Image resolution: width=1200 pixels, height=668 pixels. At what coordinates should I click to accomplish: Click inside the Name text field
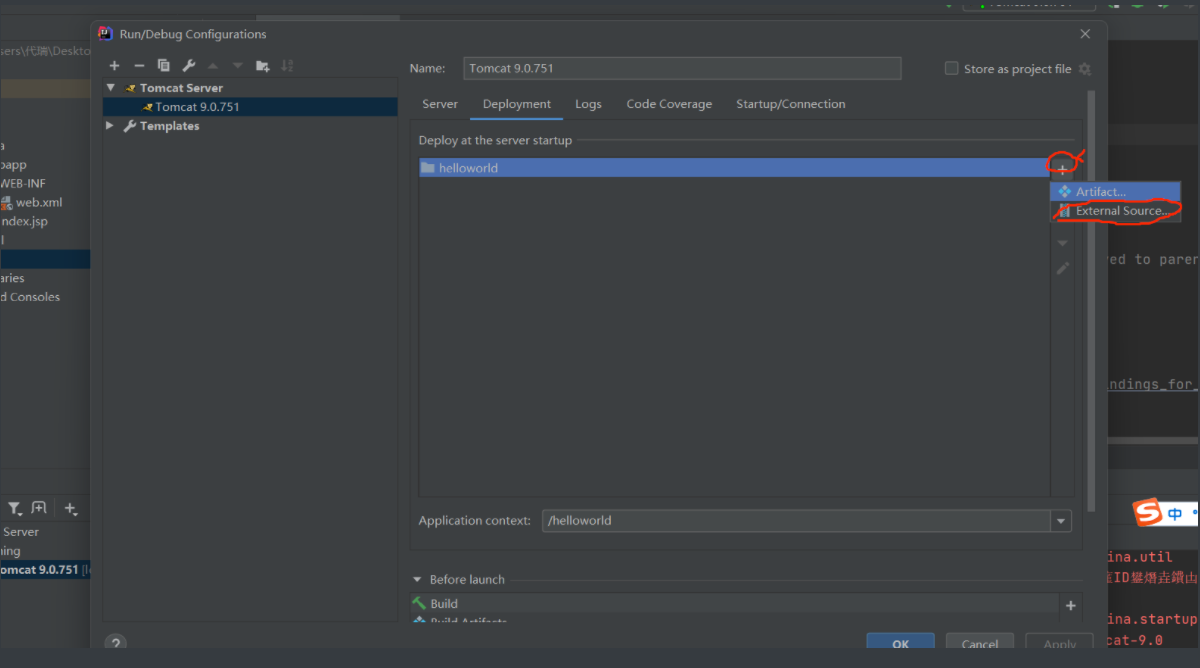[x=682, y=69]
